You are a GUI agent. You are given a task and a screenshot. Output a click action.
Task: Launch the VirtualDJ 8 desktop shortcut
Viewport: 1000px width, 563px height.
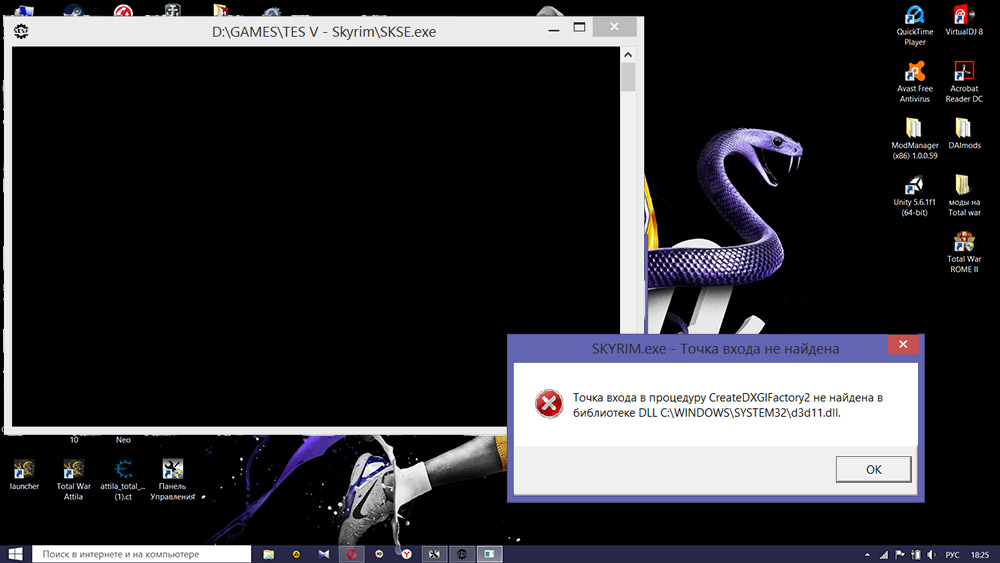pyautogui.click(x=963, y=16)
